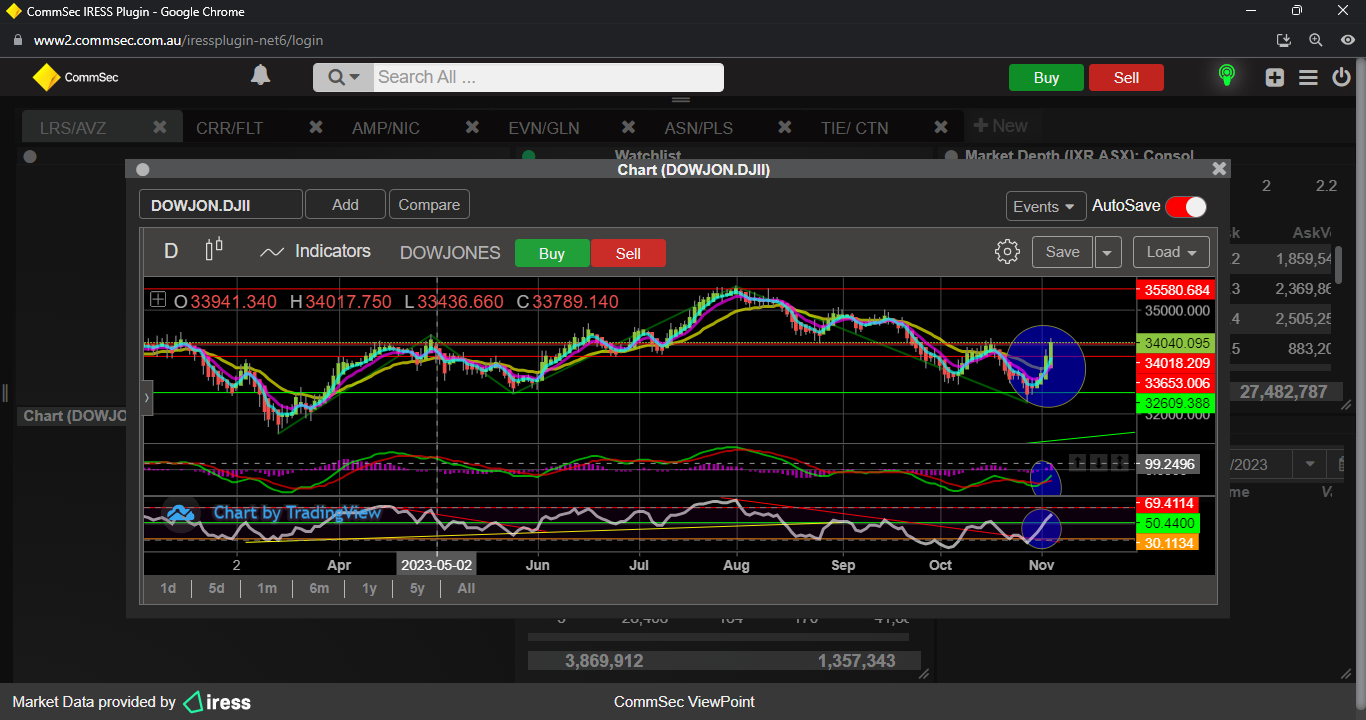Image resolution: width=1366 pixels, height=720 pixels.
Task: Edit the DOWJON.DJII symbol field
Action: (220, 205)
